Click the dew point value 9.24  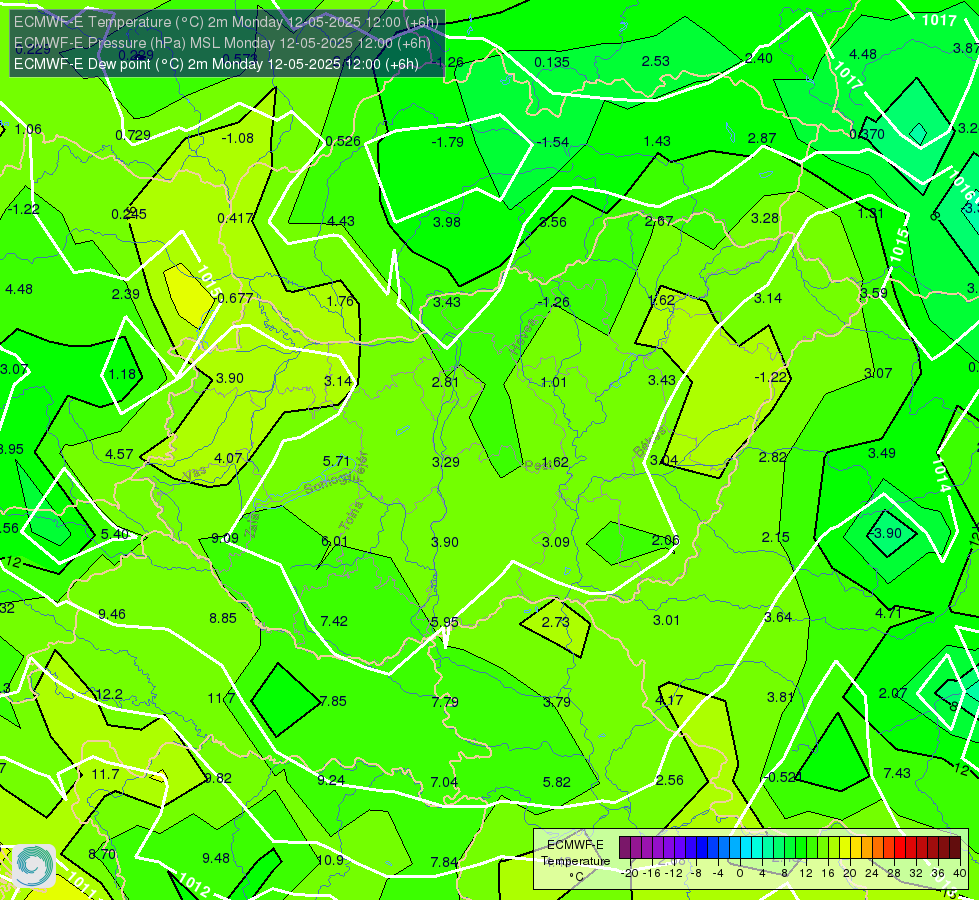[331, 780]
